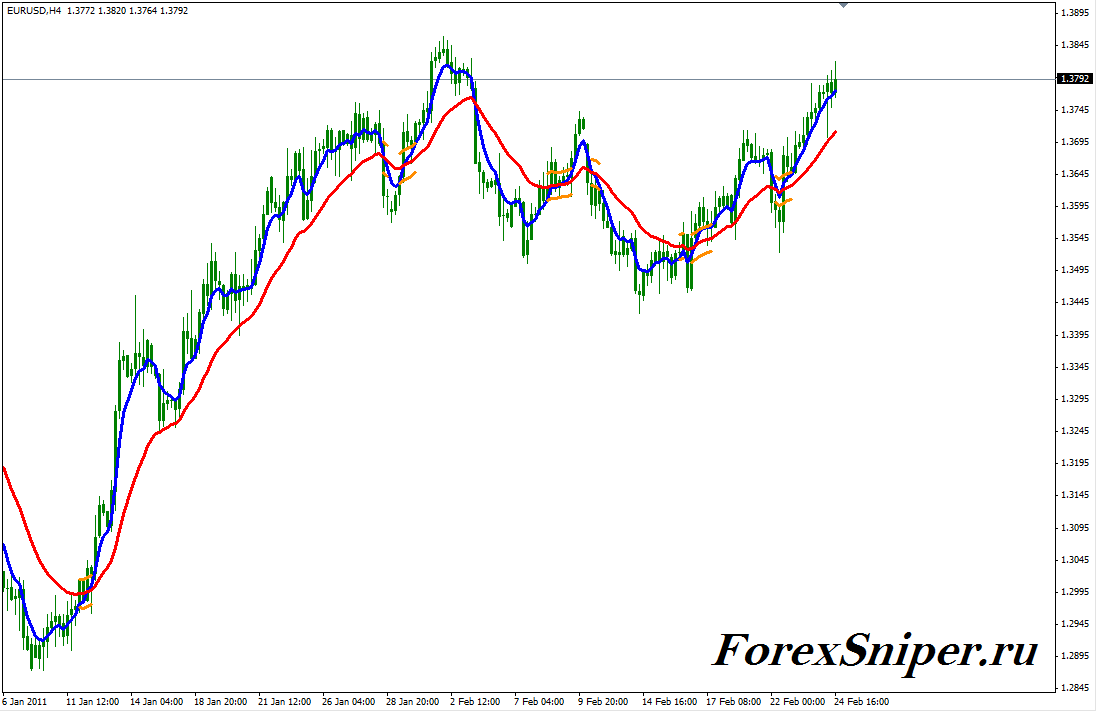Click the 1.3095 price axis label

pos(1074,527)
